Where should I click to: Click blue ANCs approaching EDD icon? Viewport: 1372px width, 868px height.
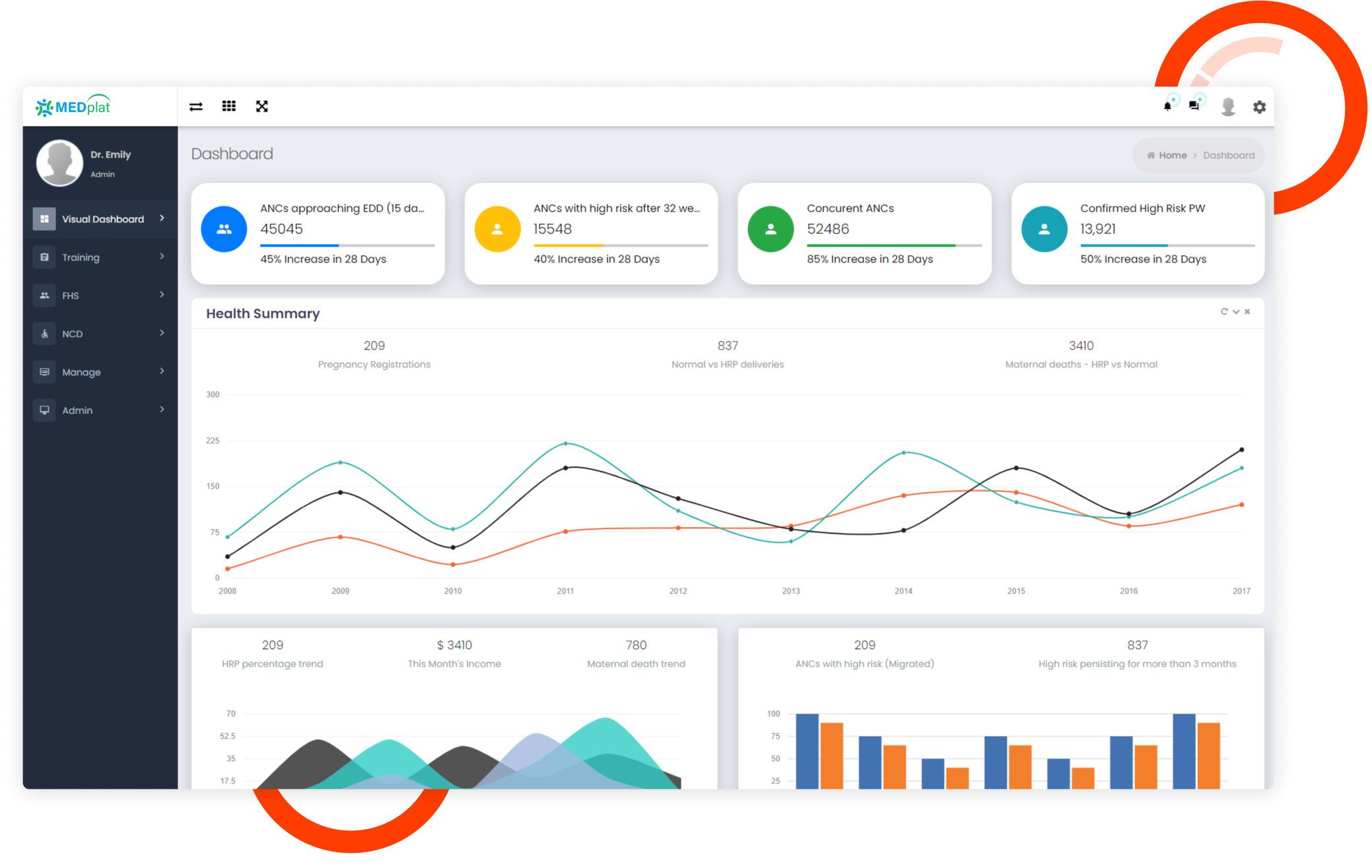(x=224, y=230)
